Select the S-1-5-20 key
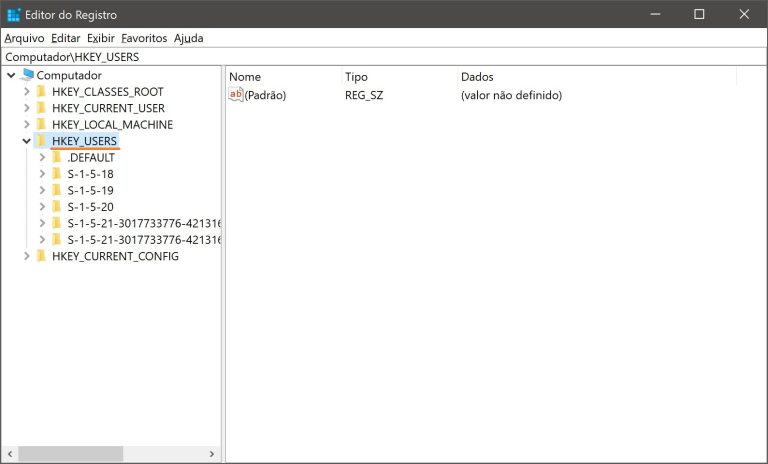 90,207
